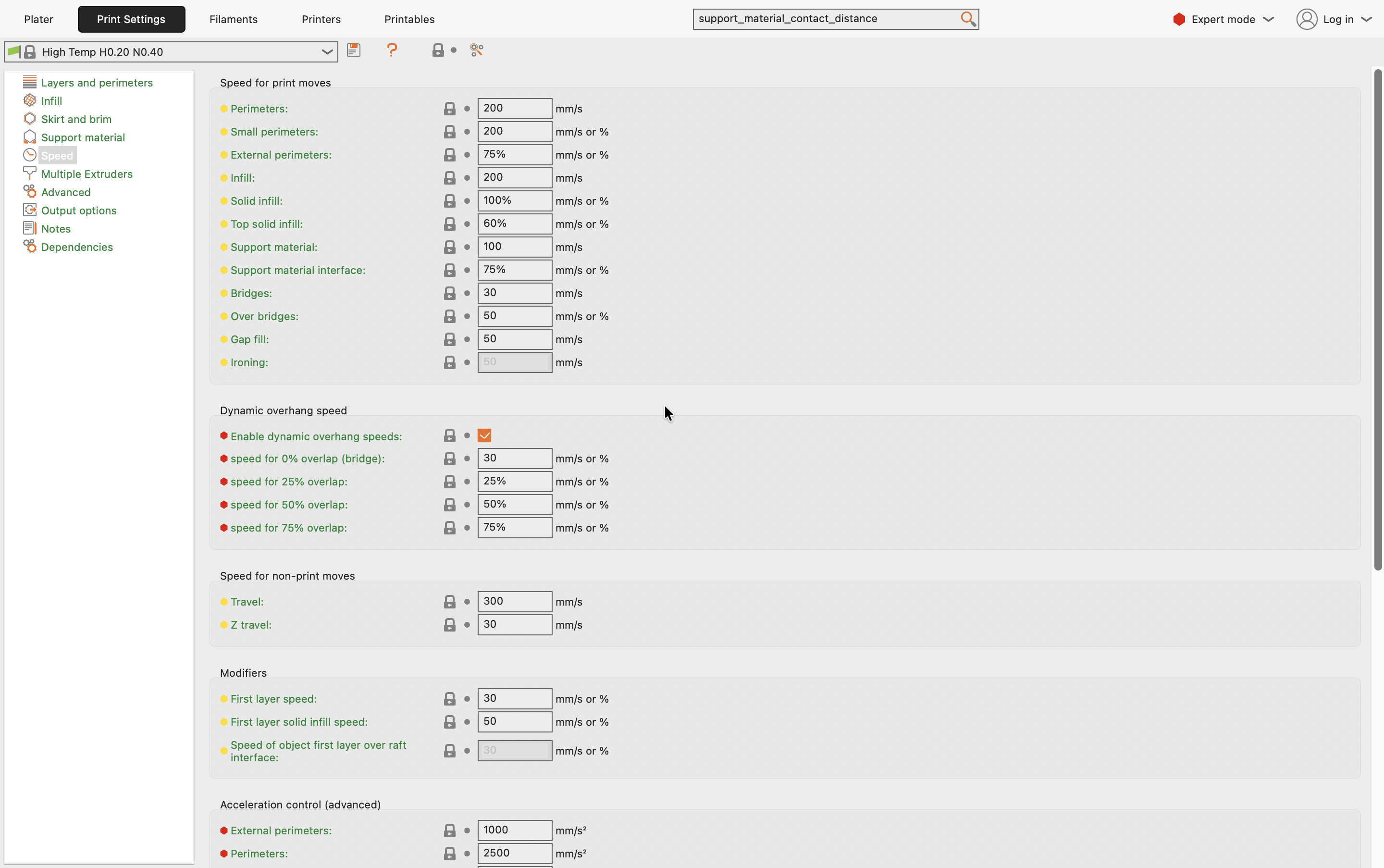The height and width of the screenshot is (868, 1384).
Task: Click the Top solid infill label
Action: tap(266, 224)
